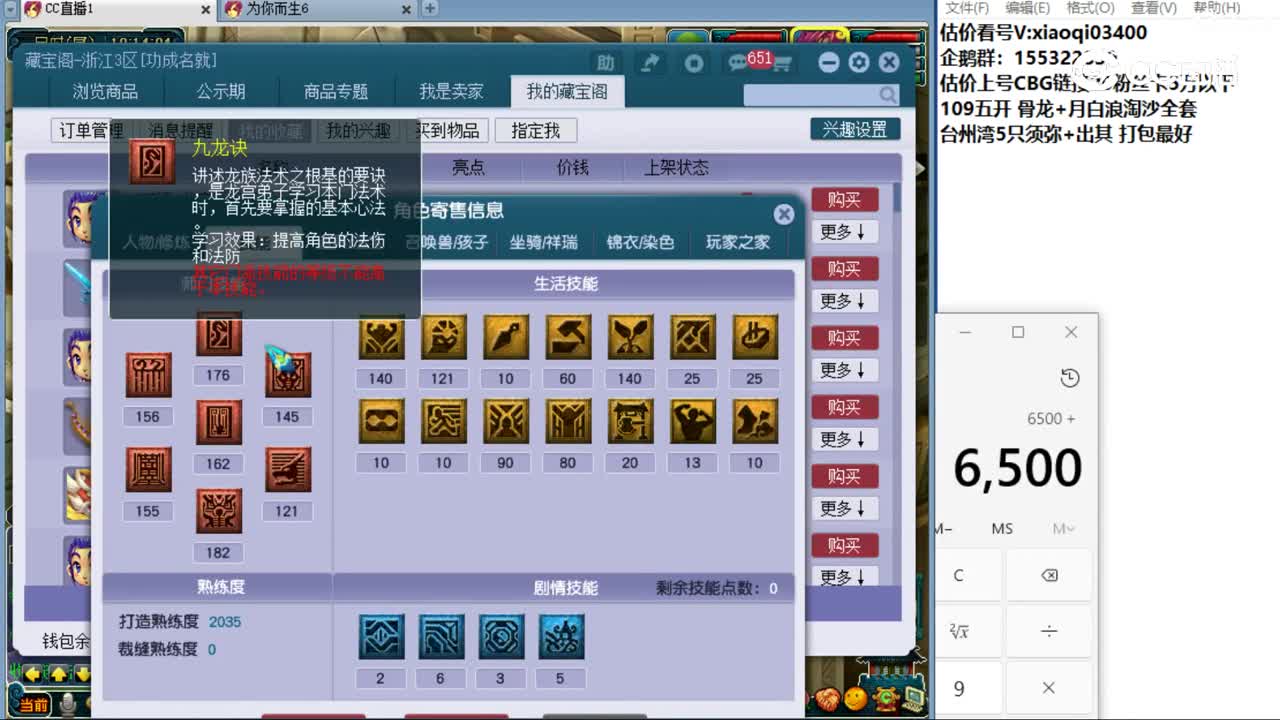The height and width of the screenshot is (720, 1280).
Task: Click the school skill icon showing 145
Action: 288,375
